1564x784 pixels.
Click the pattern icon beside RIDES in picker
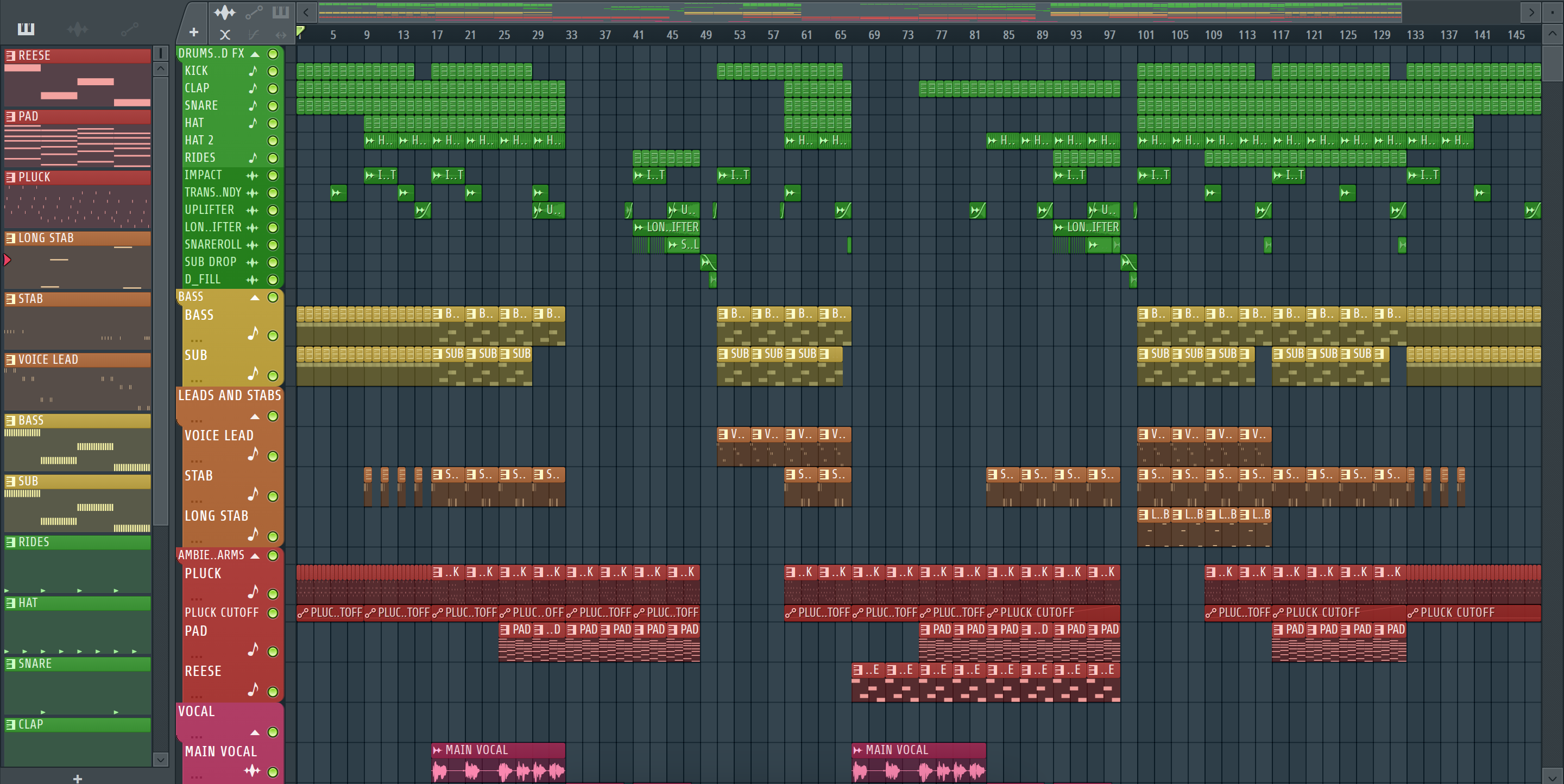click(10, 542)
